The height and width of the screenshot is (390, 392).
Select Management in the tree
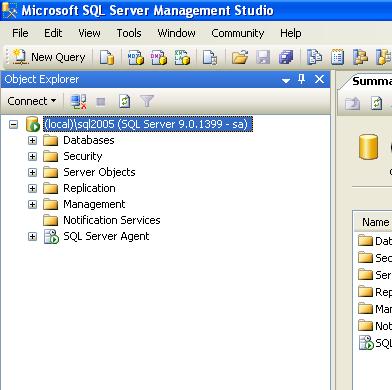[x=94, y=204]
